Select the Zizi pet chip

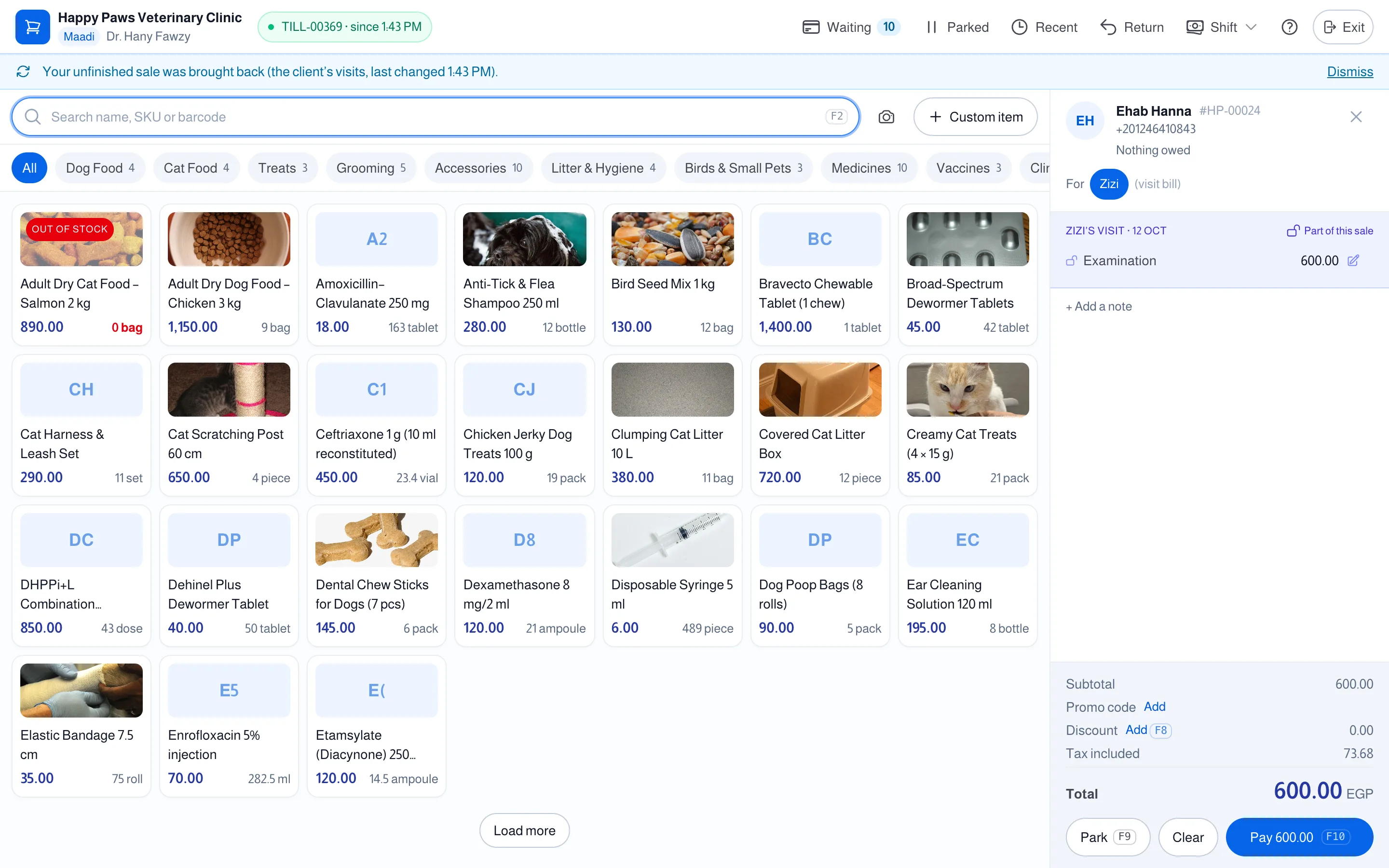[1108, 184]
